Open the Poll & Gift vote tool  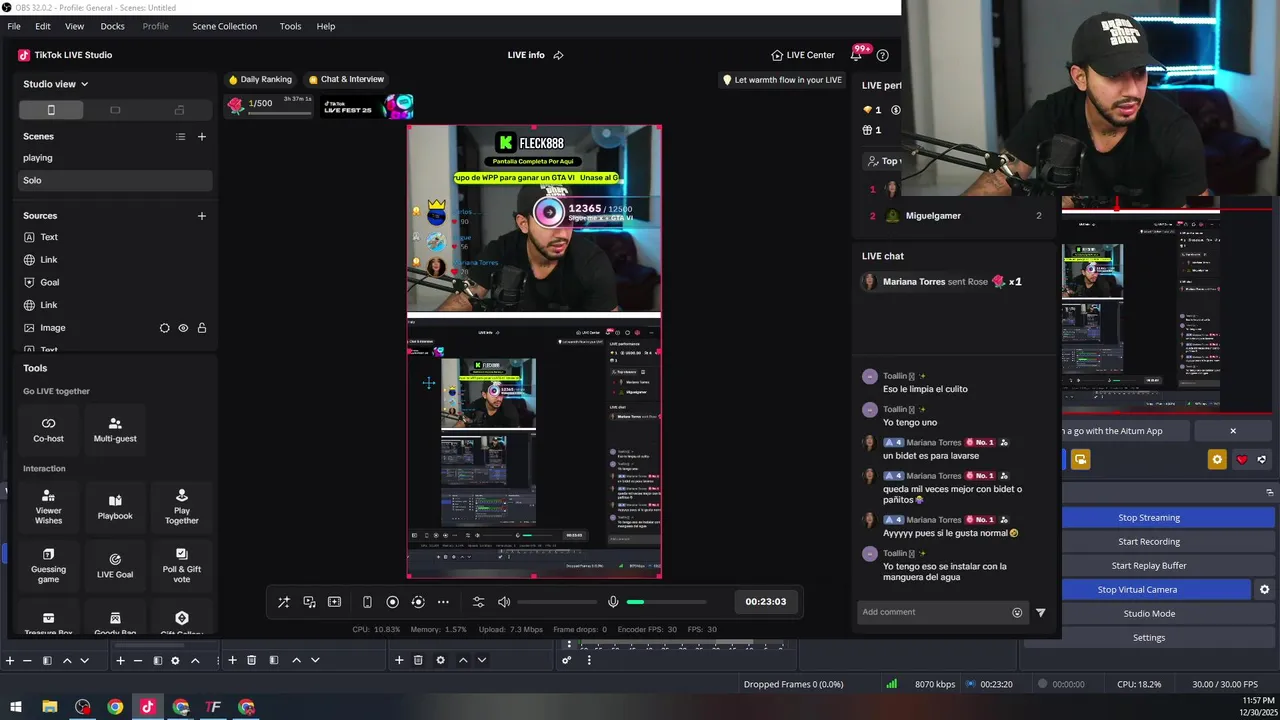(x=182, y=565)
